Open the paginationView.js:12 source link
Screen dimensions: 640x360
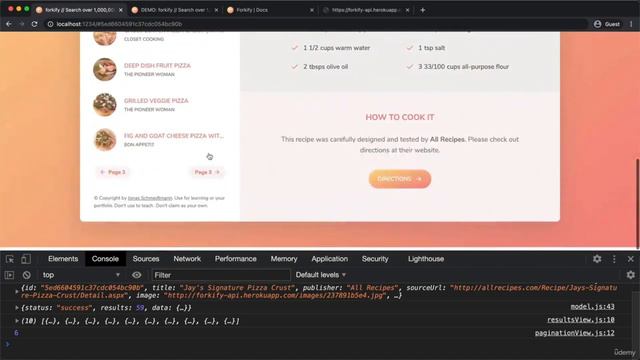pos(575,333)
